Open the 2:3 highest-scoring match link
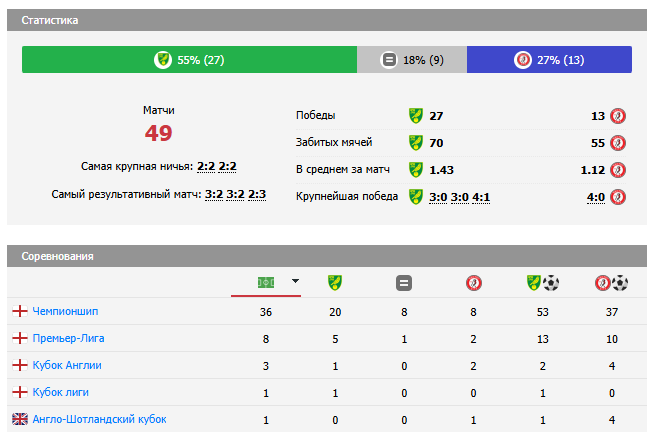The width and height of the screenshot is (656, 440). (x=257, y=194)
